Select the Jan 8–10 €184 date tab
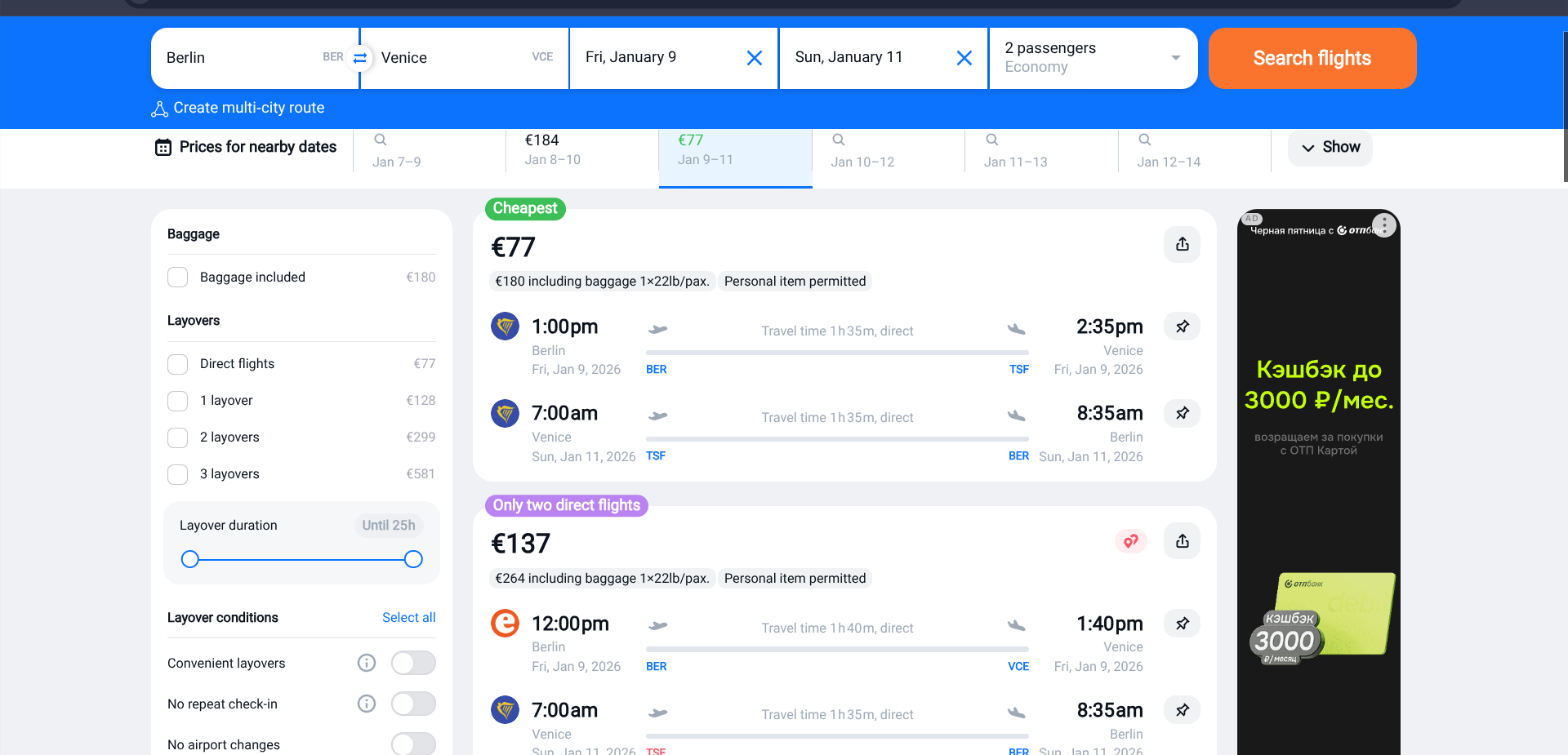Image resolution: width=1568 pixels, height=755 pixels. [x=581, y=150]
